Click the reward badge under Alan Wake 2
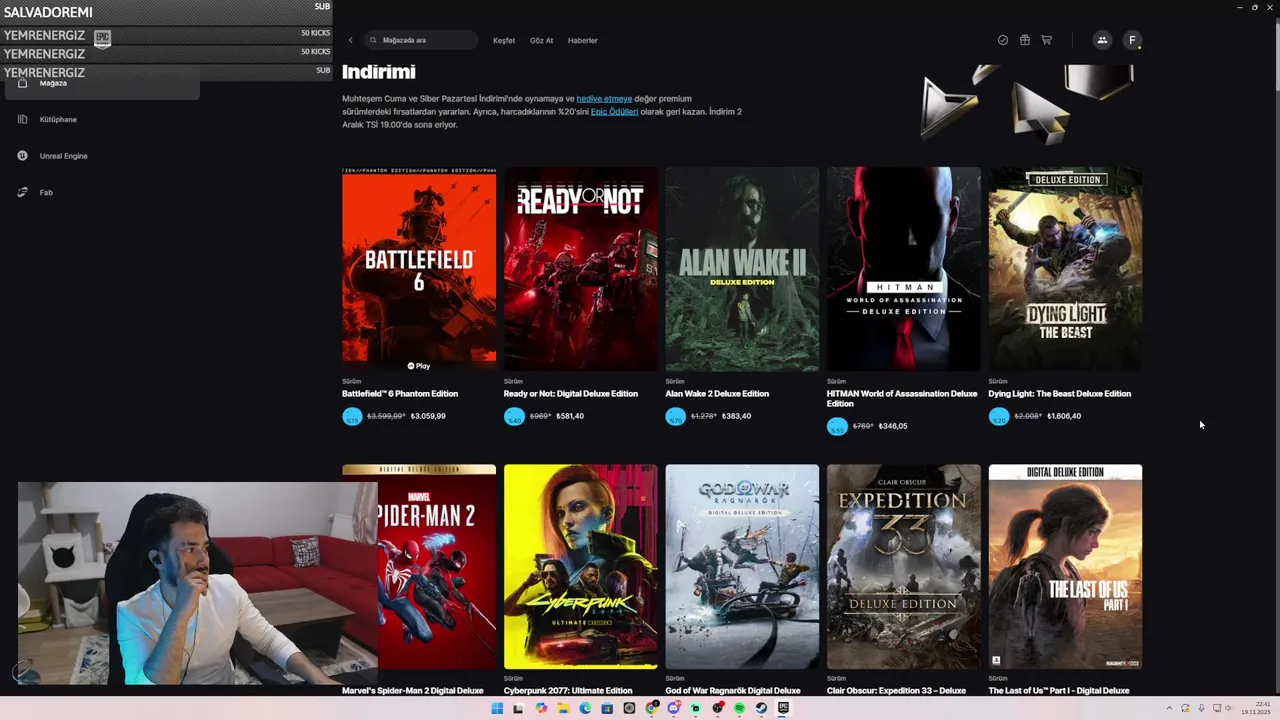Viewport: 1280px width, 720px height. 676,417
